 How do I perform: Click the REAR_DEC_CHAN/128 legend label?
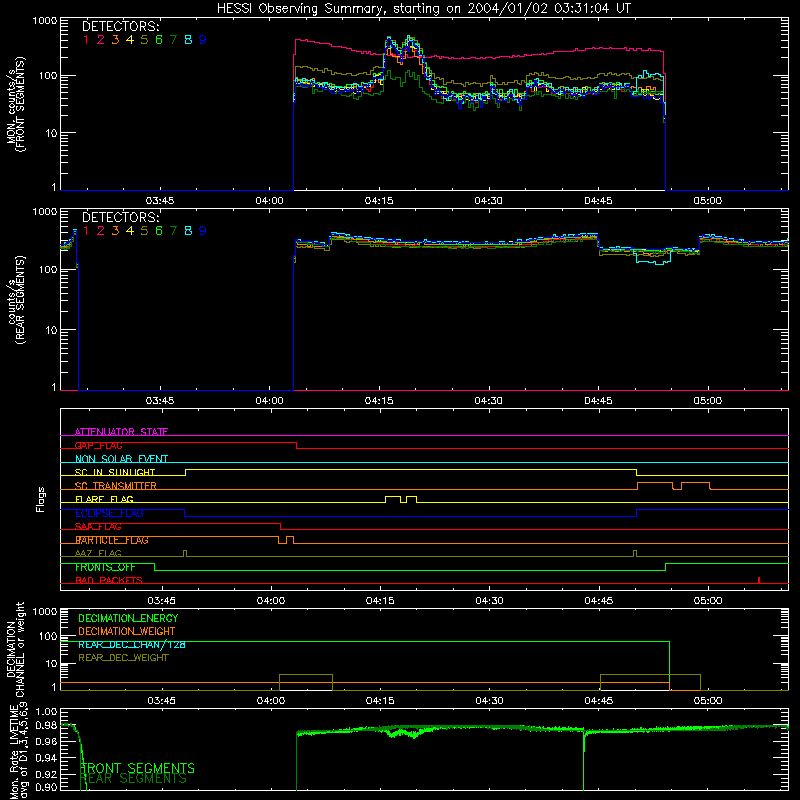click(x=132, y=644)
